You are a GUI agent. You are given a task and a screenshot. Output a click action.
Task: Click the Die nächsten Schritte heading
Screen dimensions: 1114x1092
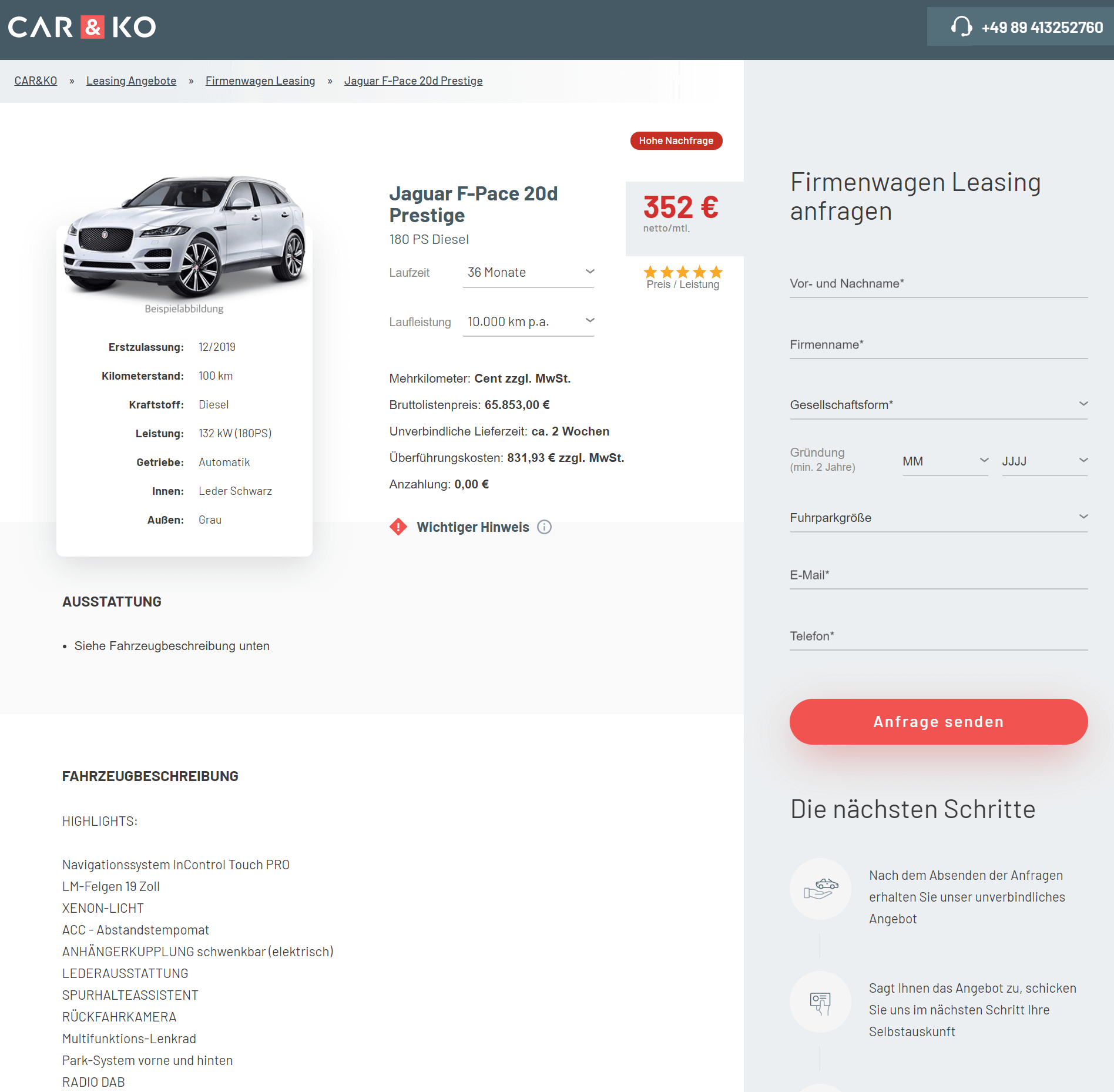[x=912, y=809]
